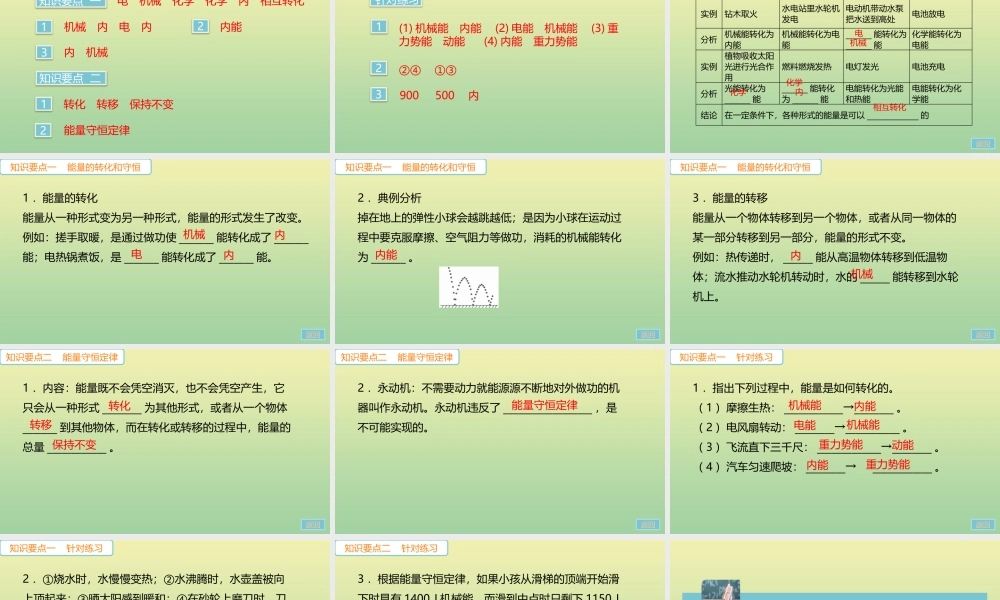
Task: Click the red '转移' blank in 能量守恒 content
Action: pos(40,425)
